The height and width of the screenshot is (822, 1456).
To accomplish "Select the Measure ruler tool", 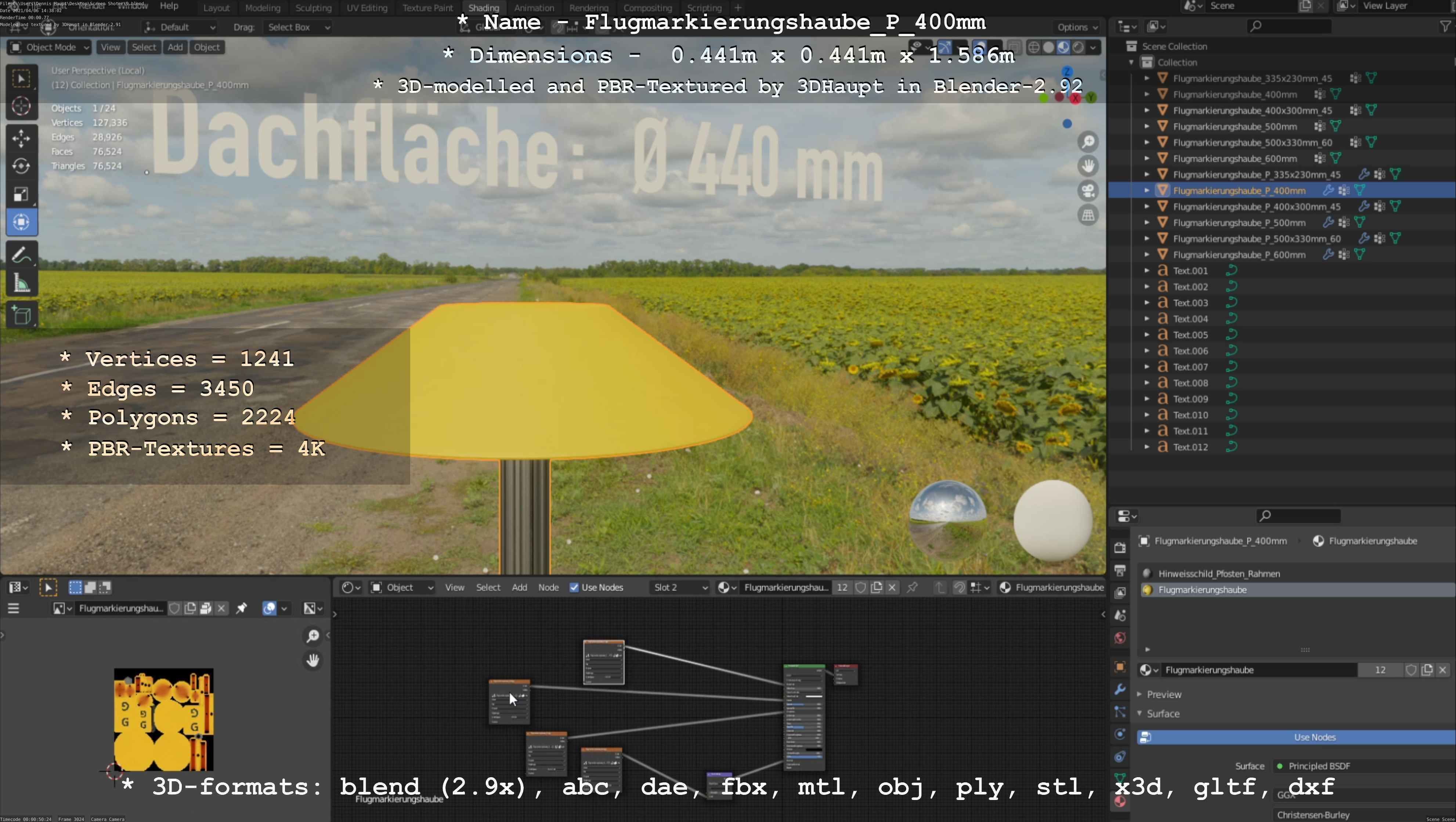I will (x=21, y=282).
